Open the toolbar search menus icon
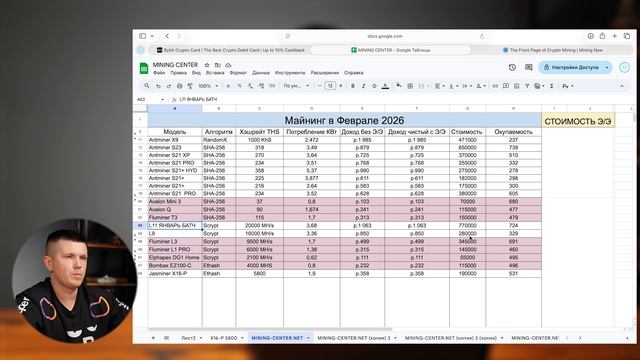 147,86
